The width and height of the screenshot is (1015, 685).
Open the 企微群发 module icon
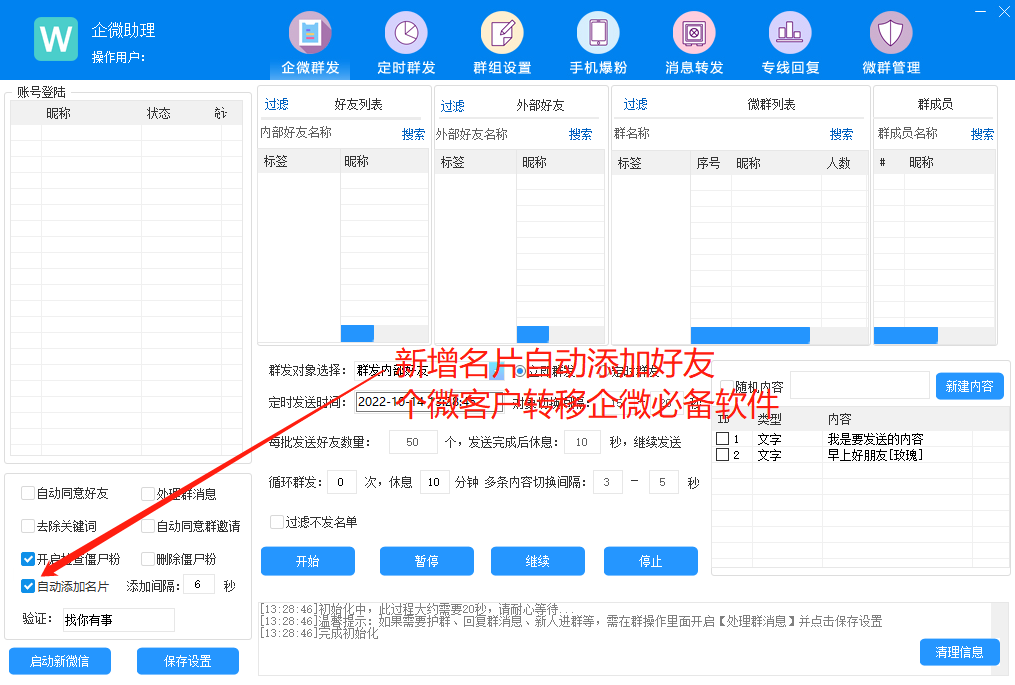[310, 33]
